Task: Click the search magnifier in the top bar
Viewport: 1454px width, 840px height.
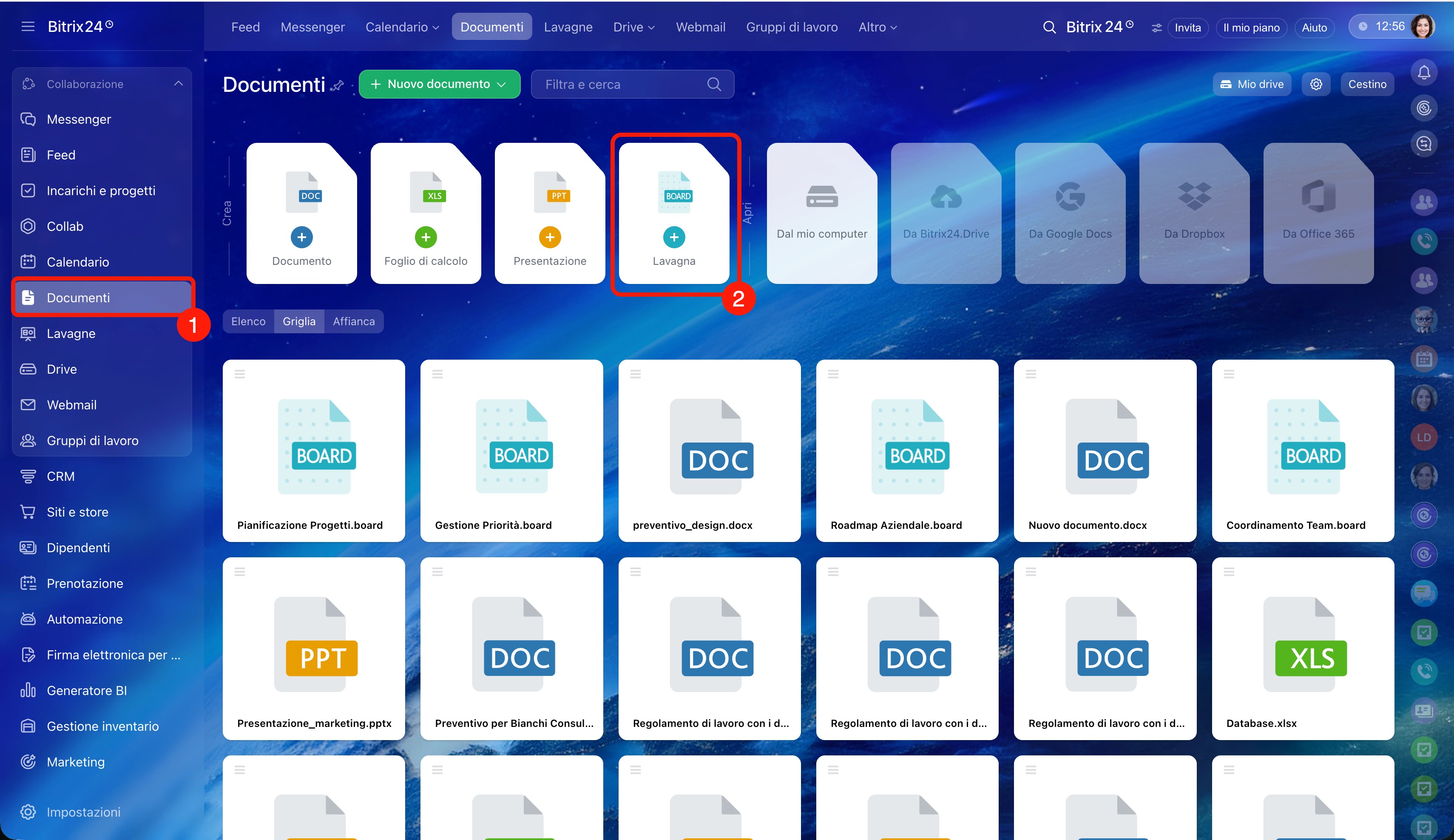Action: point(1049,27)
